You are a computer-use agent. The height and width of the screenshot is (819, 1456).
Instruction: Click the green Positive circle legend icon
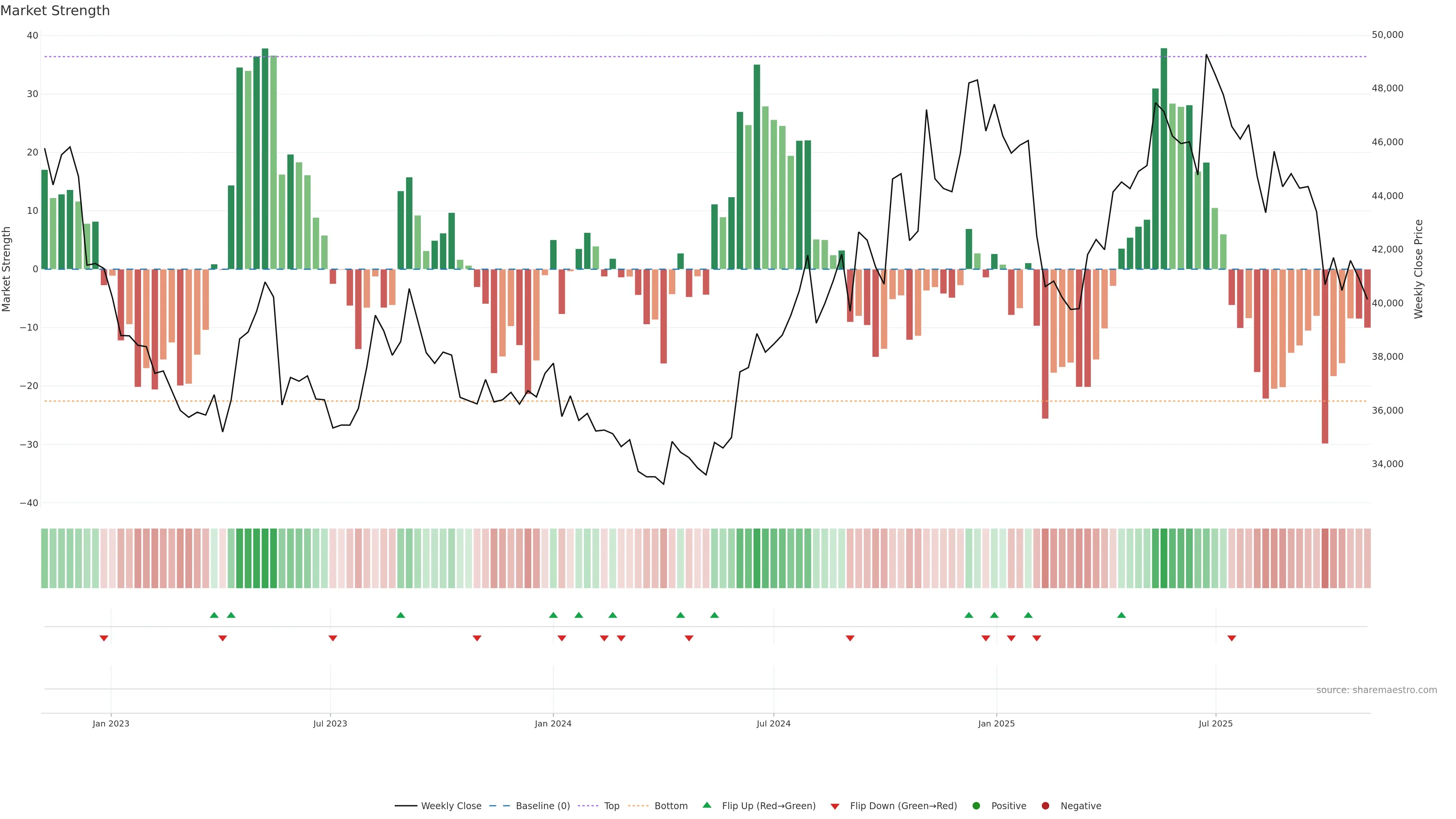[976, 806]
